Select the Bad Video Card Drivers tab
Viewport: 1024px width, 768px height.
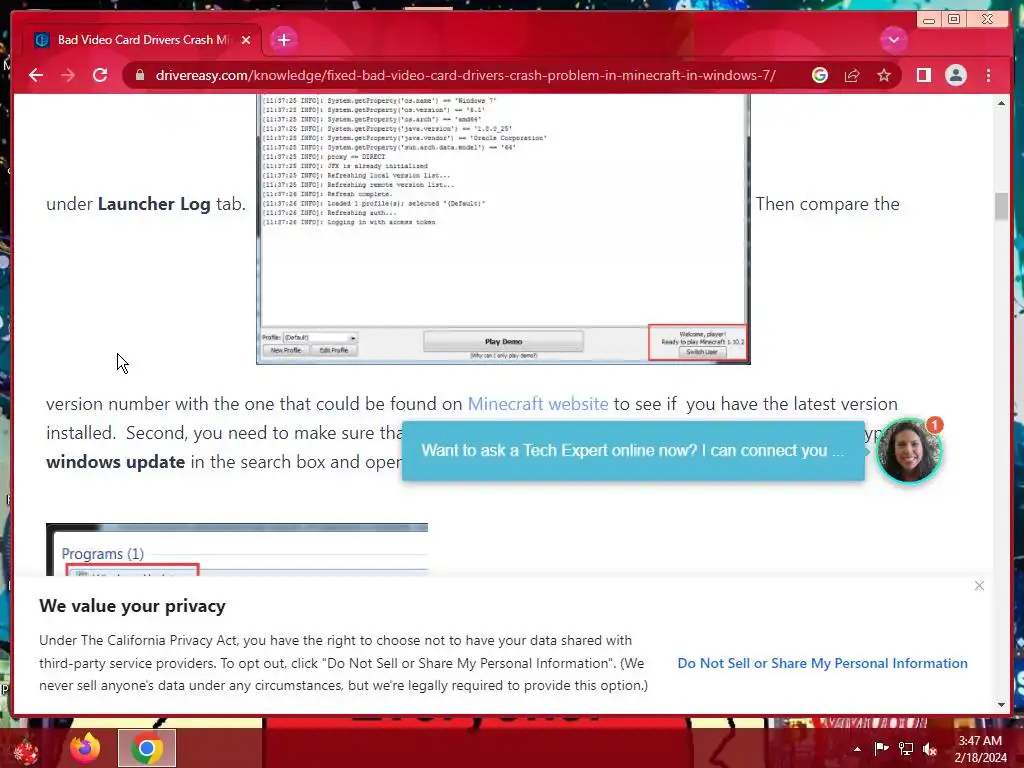[x=142, y=40]
